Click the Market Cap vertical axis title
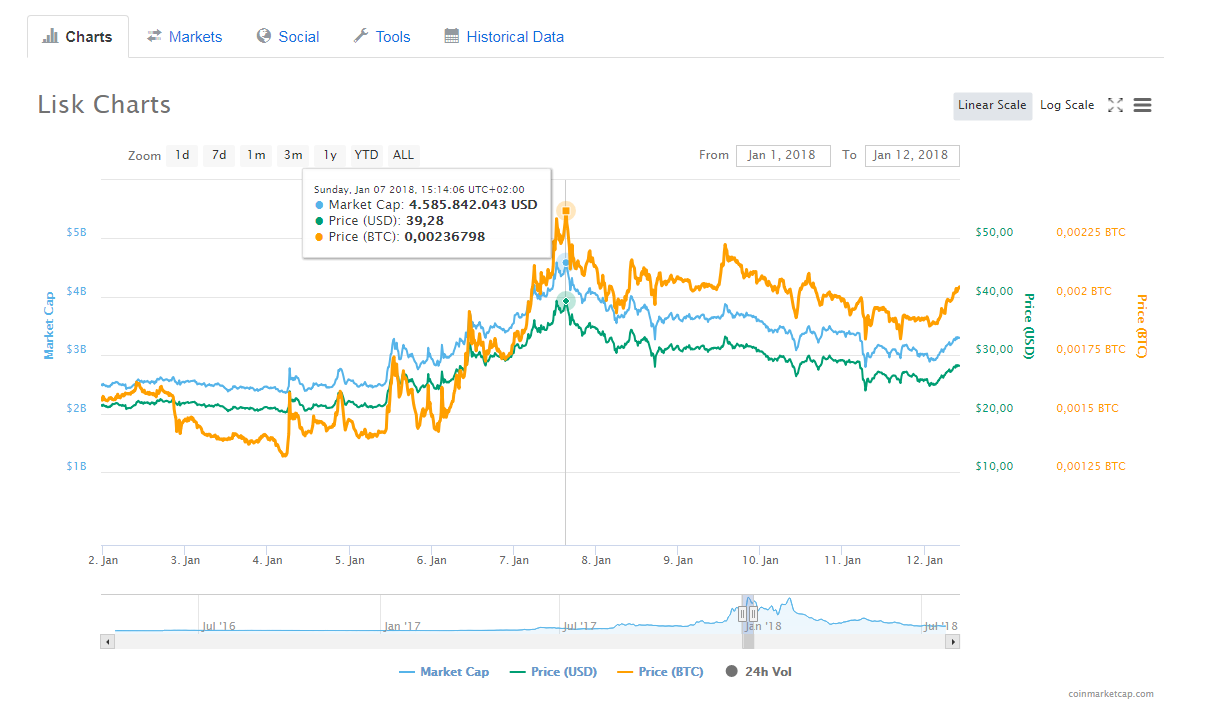The width and height of the screenshot is (1212, 712). (47, 326)
